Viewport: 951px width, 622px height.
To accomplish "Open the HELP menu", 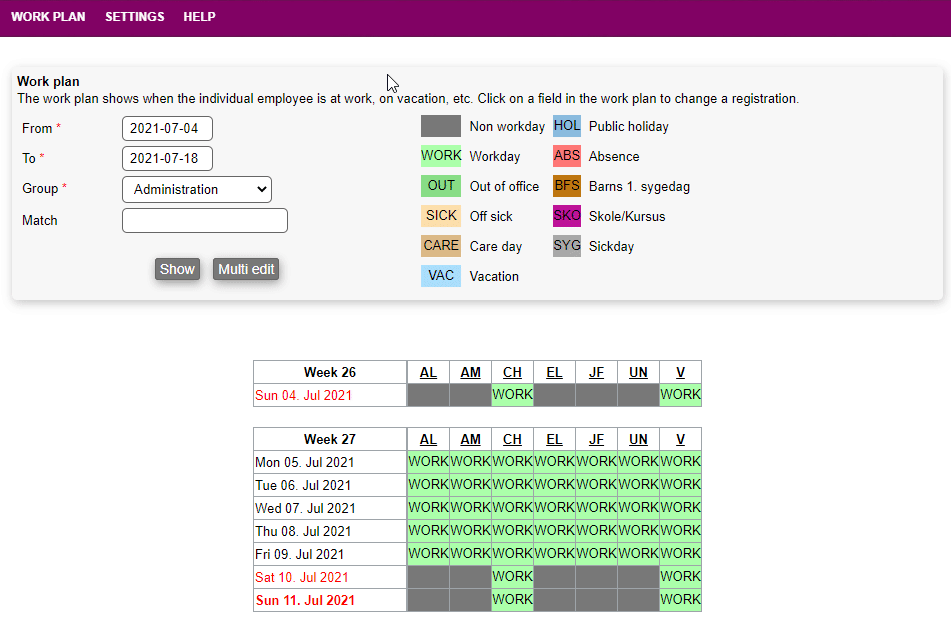I will point(199,17).
